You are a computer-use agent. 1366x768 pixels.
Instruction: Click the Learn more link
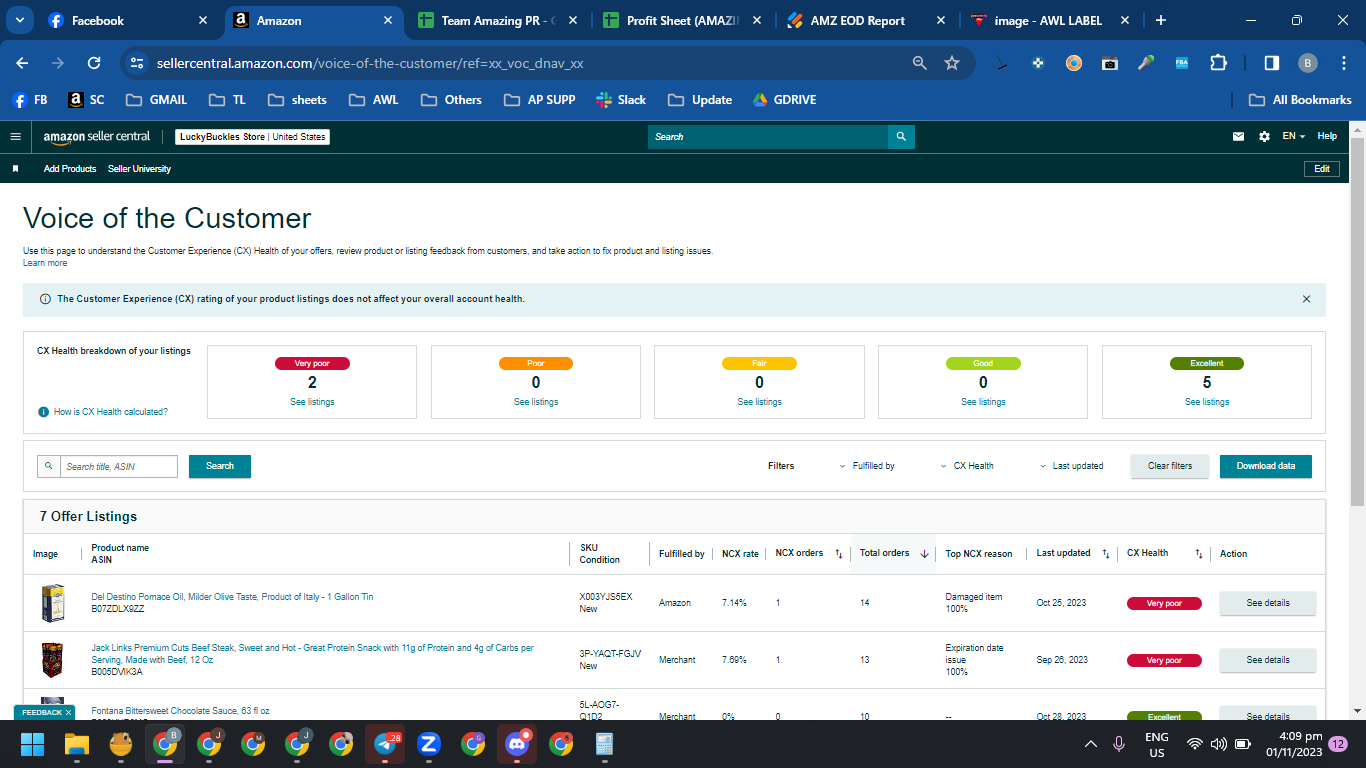coord(45,263)
